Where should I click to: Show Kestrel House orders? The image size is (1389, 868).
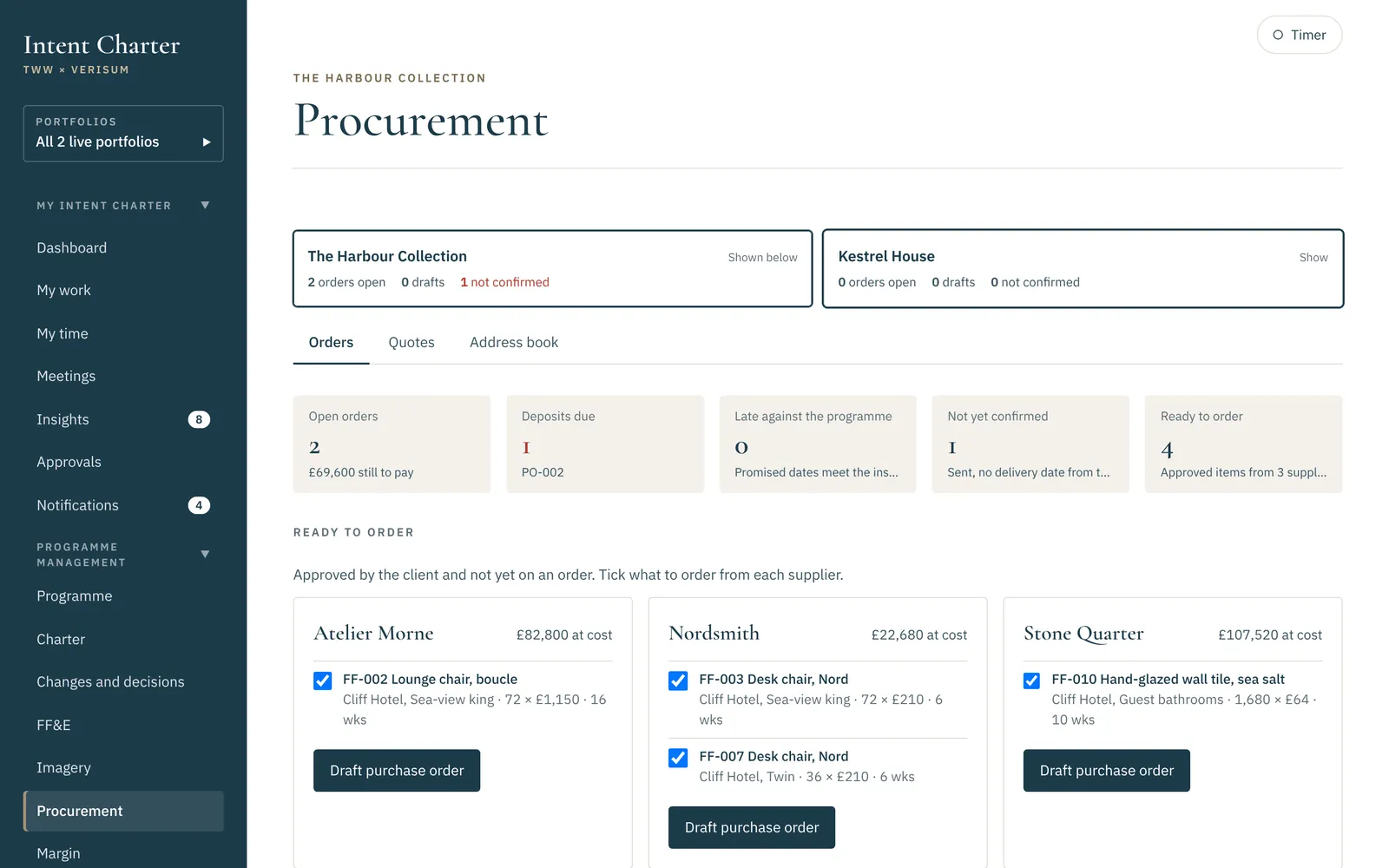tap(1083, 269)
